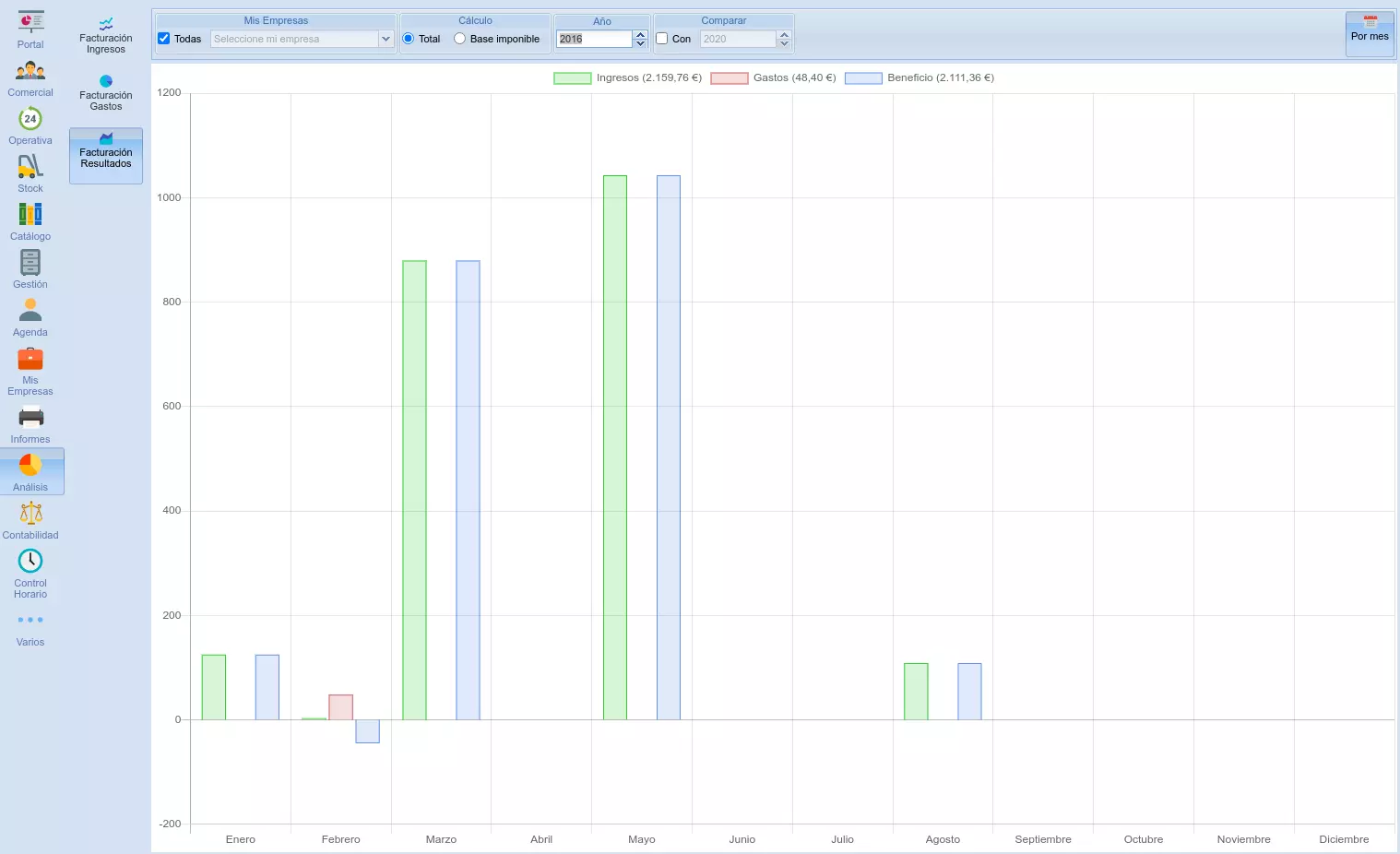Switch to Facturación Ingresos view

pyautogui.click(x=106, y=37)
